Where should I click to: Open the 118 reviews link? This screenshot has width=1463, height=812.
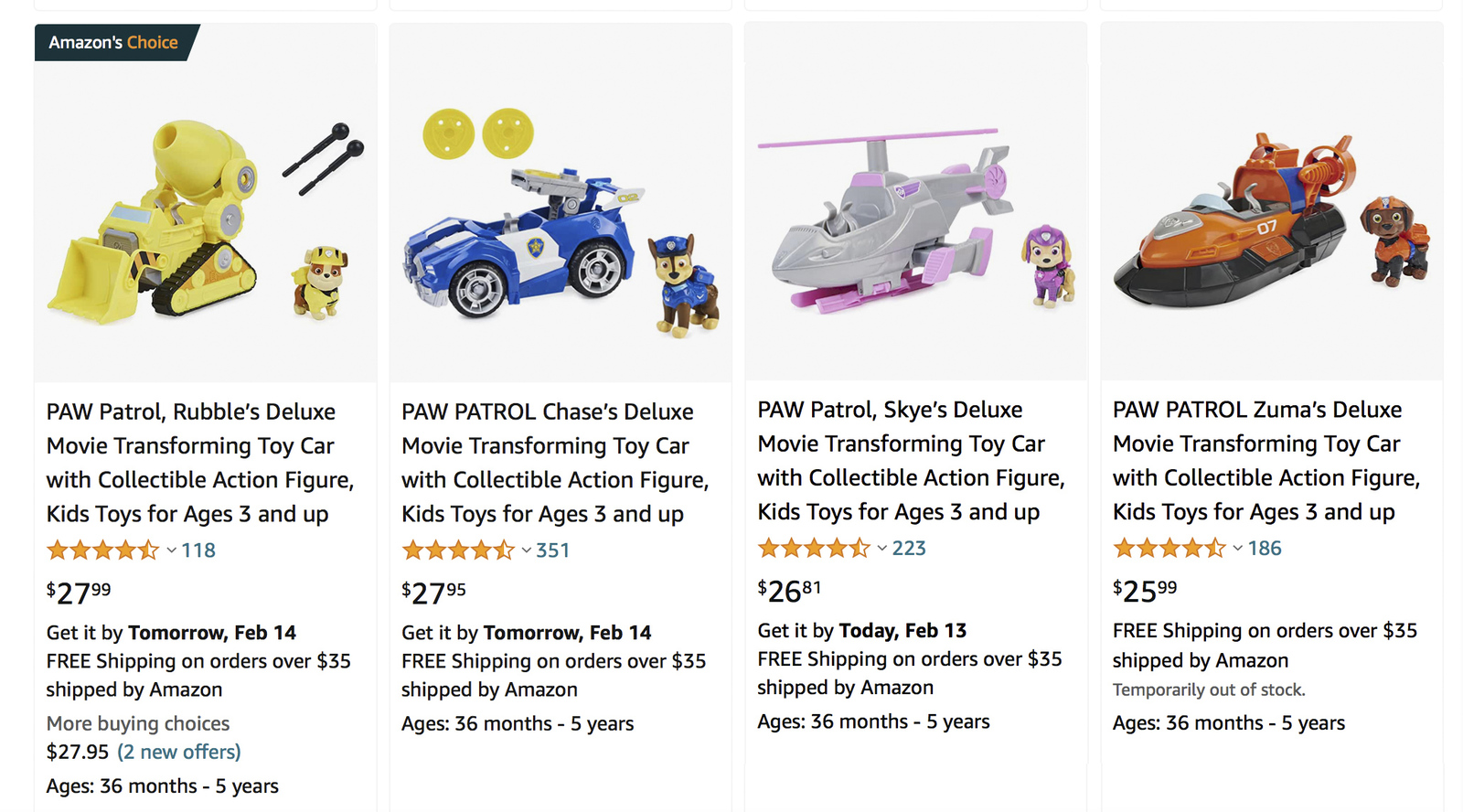[198, 550]
